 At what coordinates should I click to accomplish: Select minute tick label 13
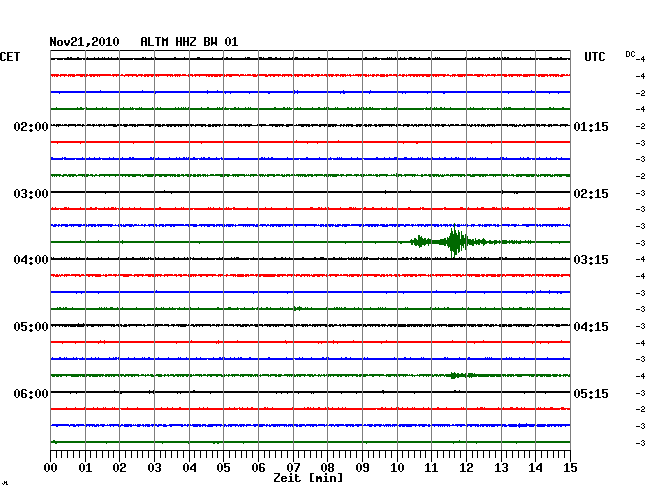501,468
